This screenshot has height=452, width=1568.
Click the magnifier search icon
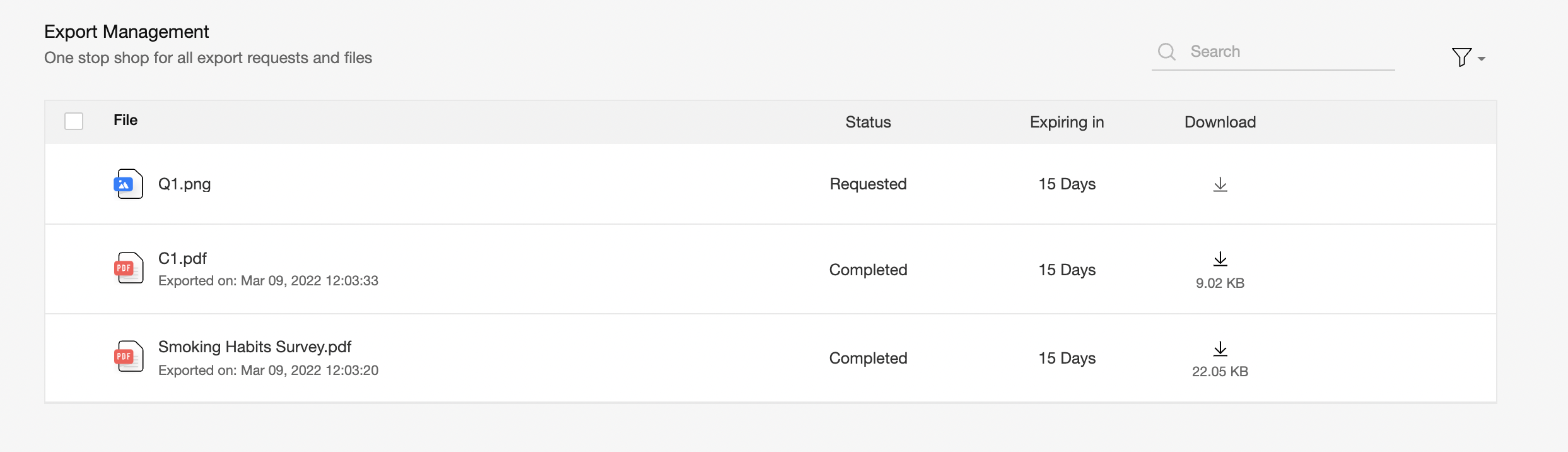(x=1167, y=52)
